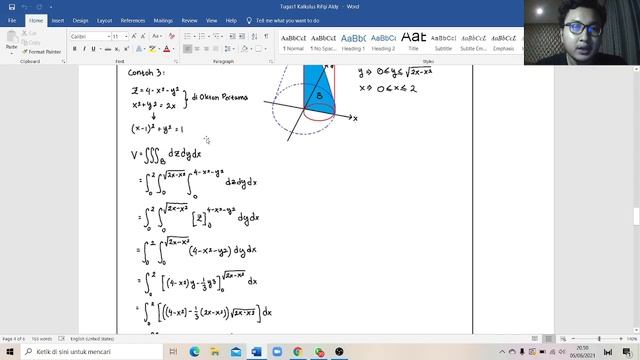Click the spelling proofing status icon
The height and width of the screenshot is (360, 640).
61,339
